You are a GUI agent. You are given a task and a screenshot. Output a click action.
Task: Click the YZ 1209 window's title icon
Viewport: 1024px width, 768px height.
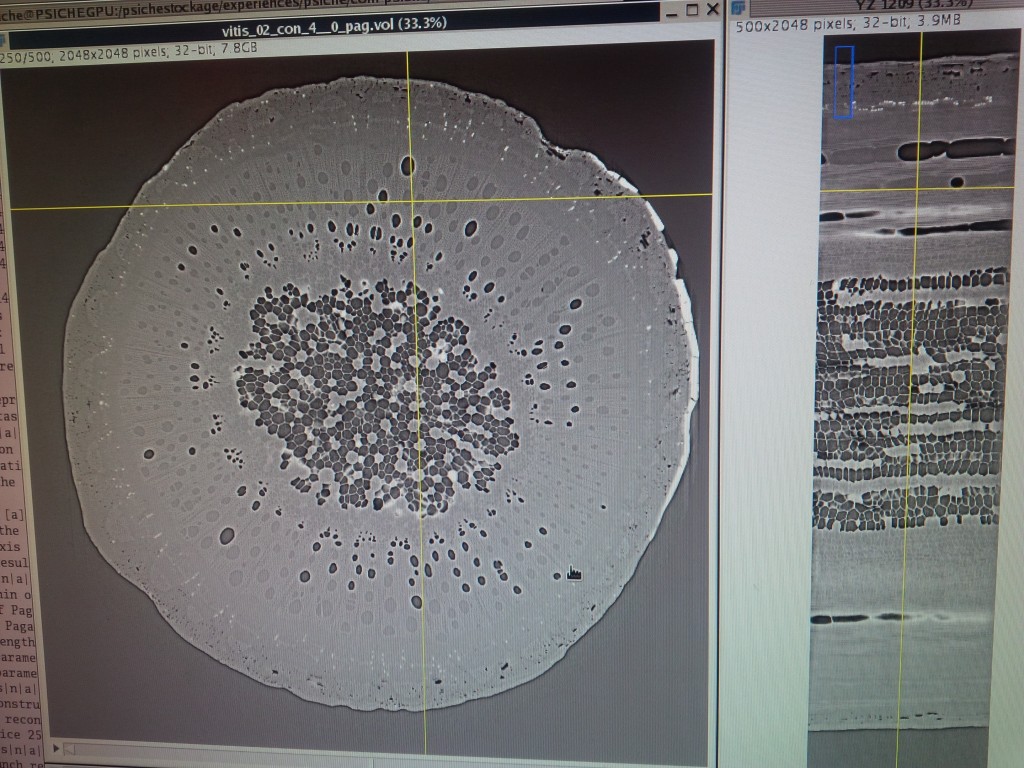click(x=737, y=8)
